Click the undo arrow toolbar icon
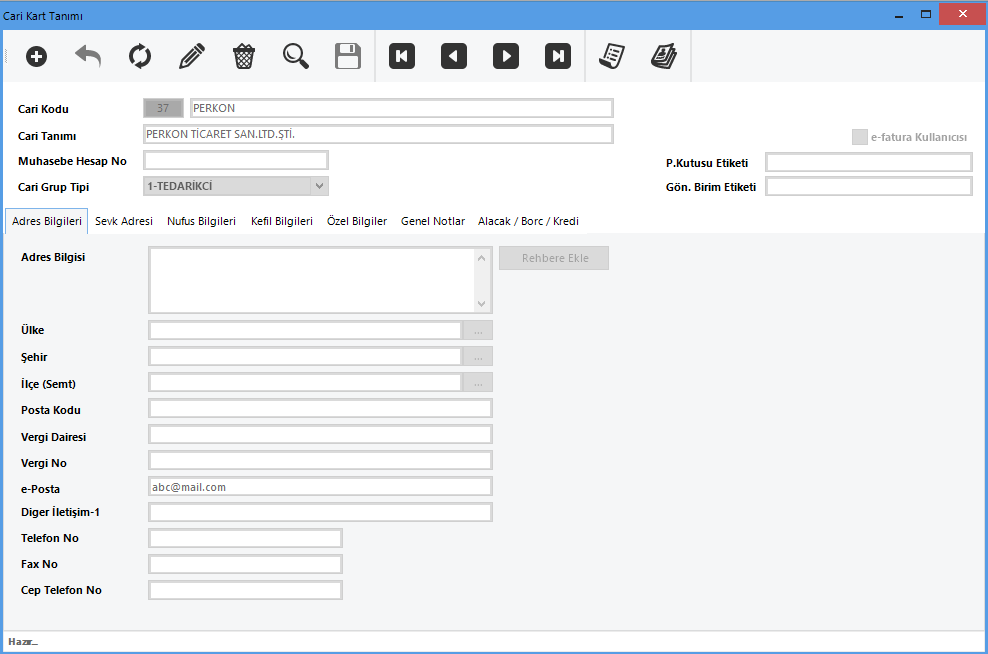 tap(88, 57)
